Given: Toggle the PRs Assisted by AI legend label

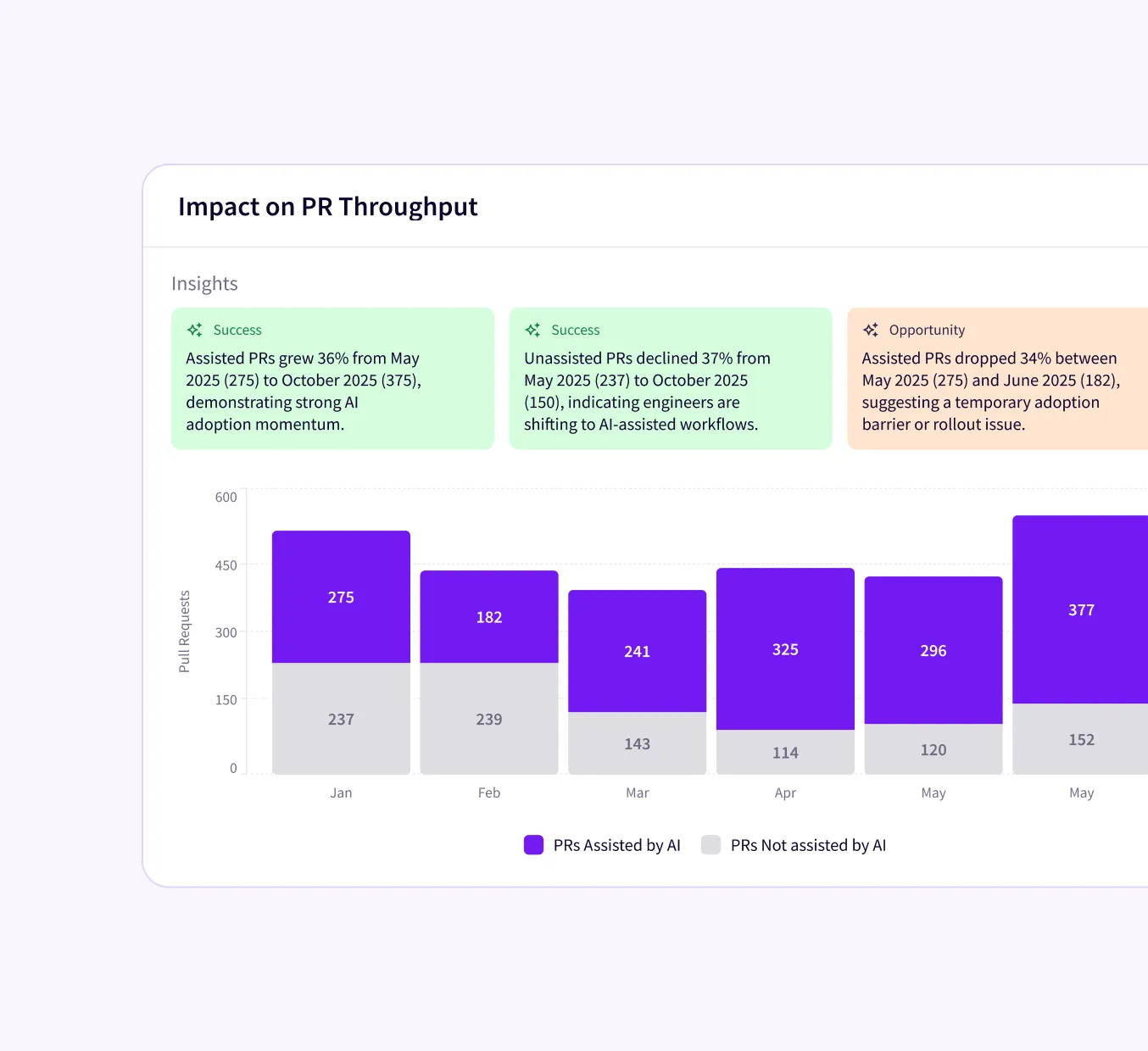Looking at the screenshot, I should coord(616,845).
